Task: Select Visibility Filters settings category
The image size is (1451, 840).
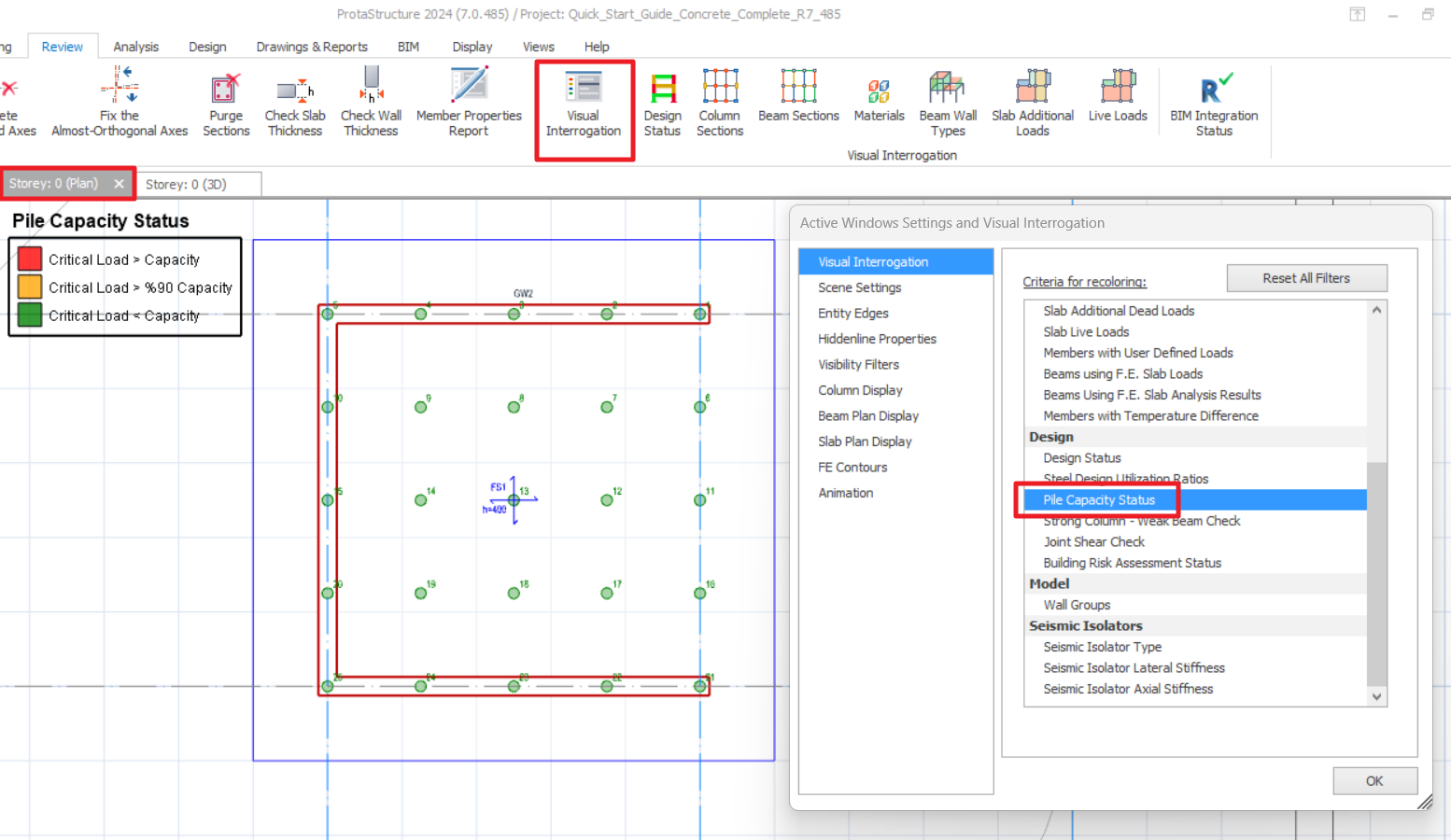Action: (858, 365)
